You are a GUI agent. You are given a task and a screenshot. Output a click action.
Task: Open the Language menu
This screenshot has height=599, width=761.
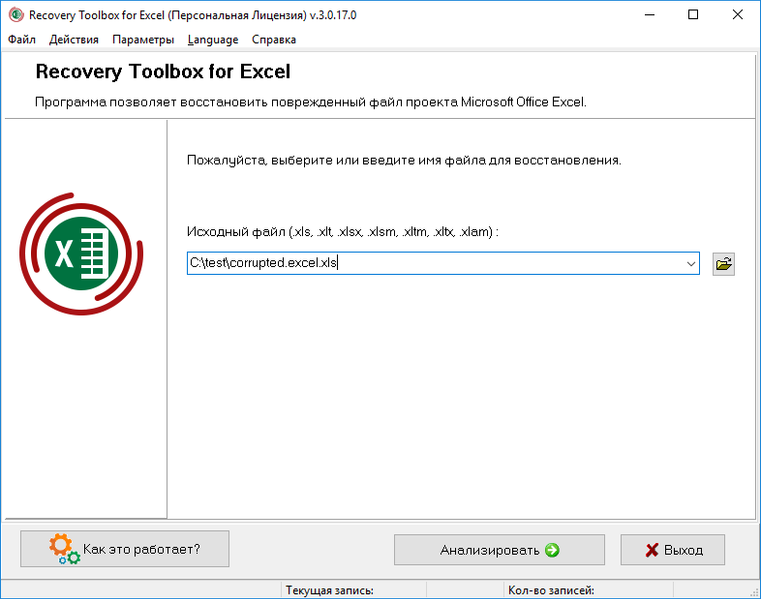(213, 40)
